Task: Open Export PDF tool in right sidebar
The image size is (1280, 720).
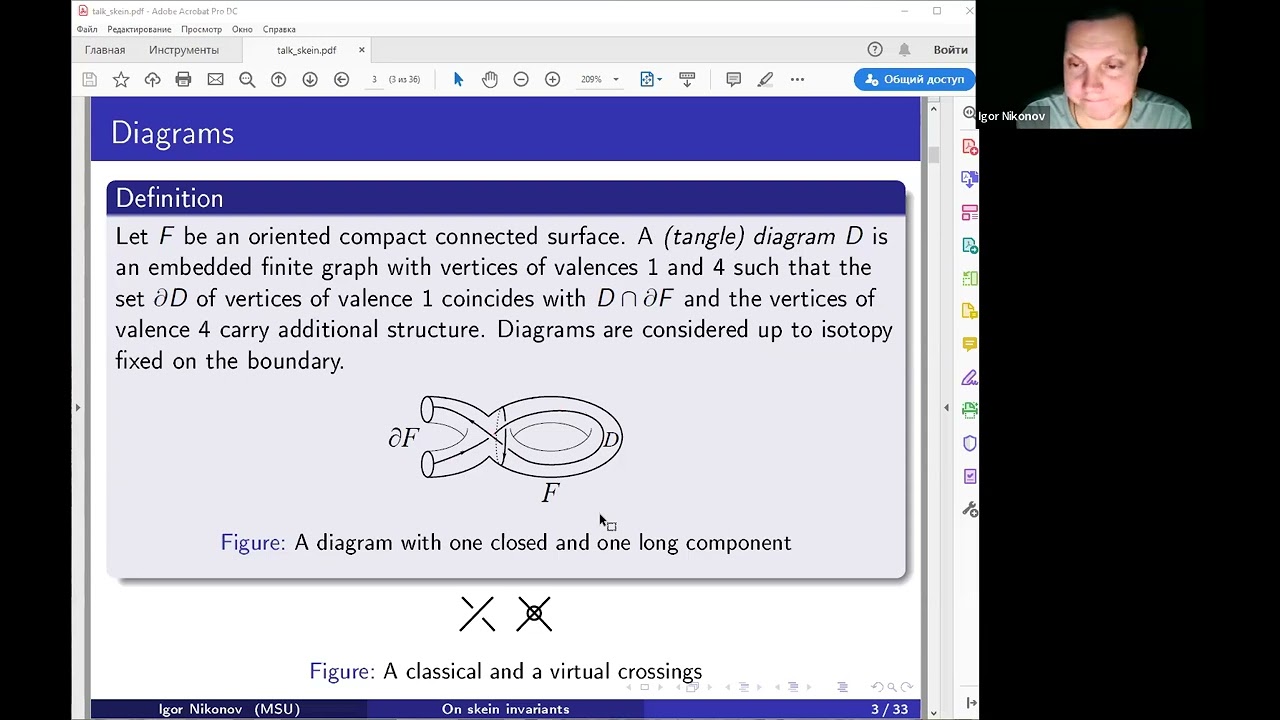Action: tap(969, 245)
